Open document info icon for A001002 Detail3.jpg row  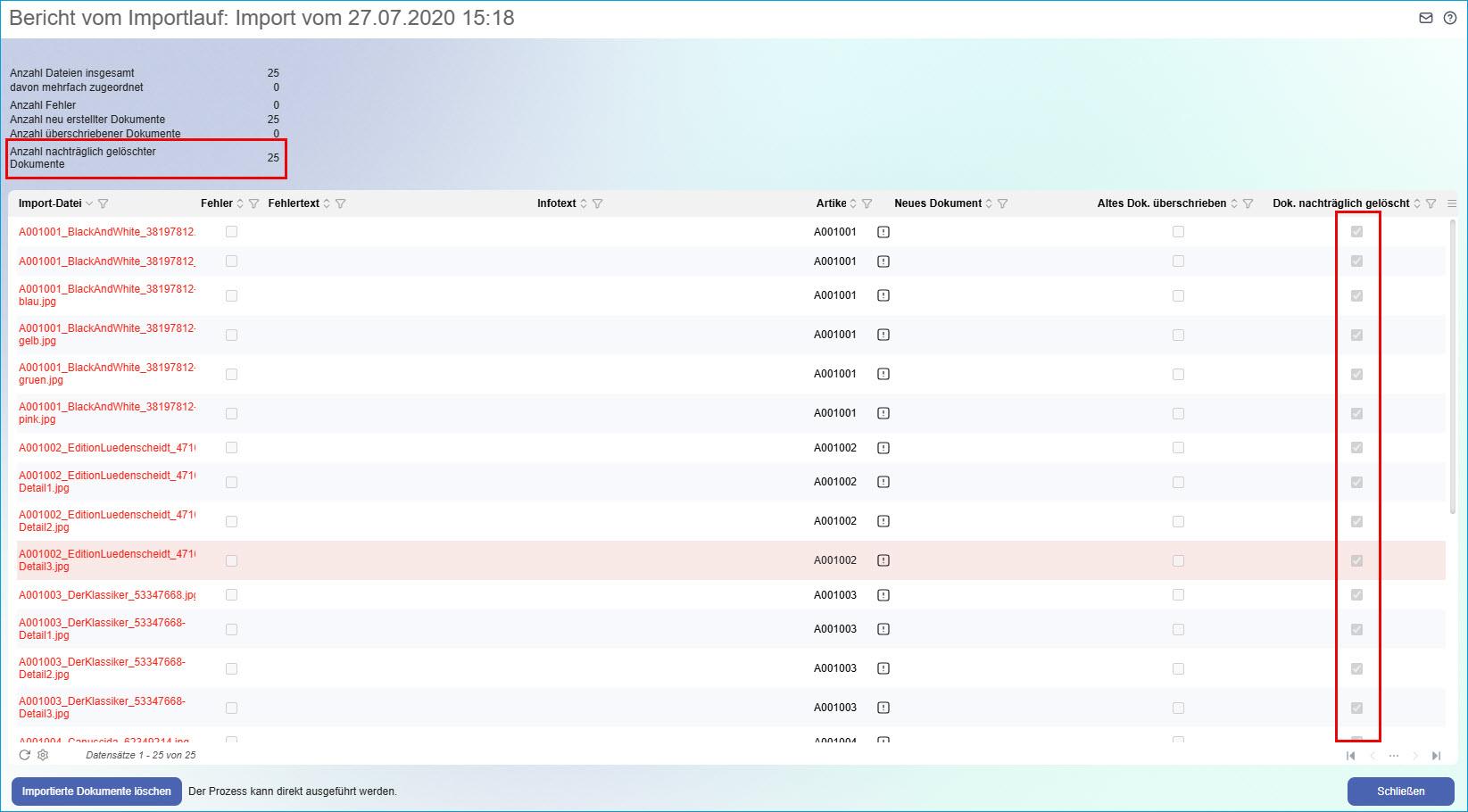click(x=883, y=560)
